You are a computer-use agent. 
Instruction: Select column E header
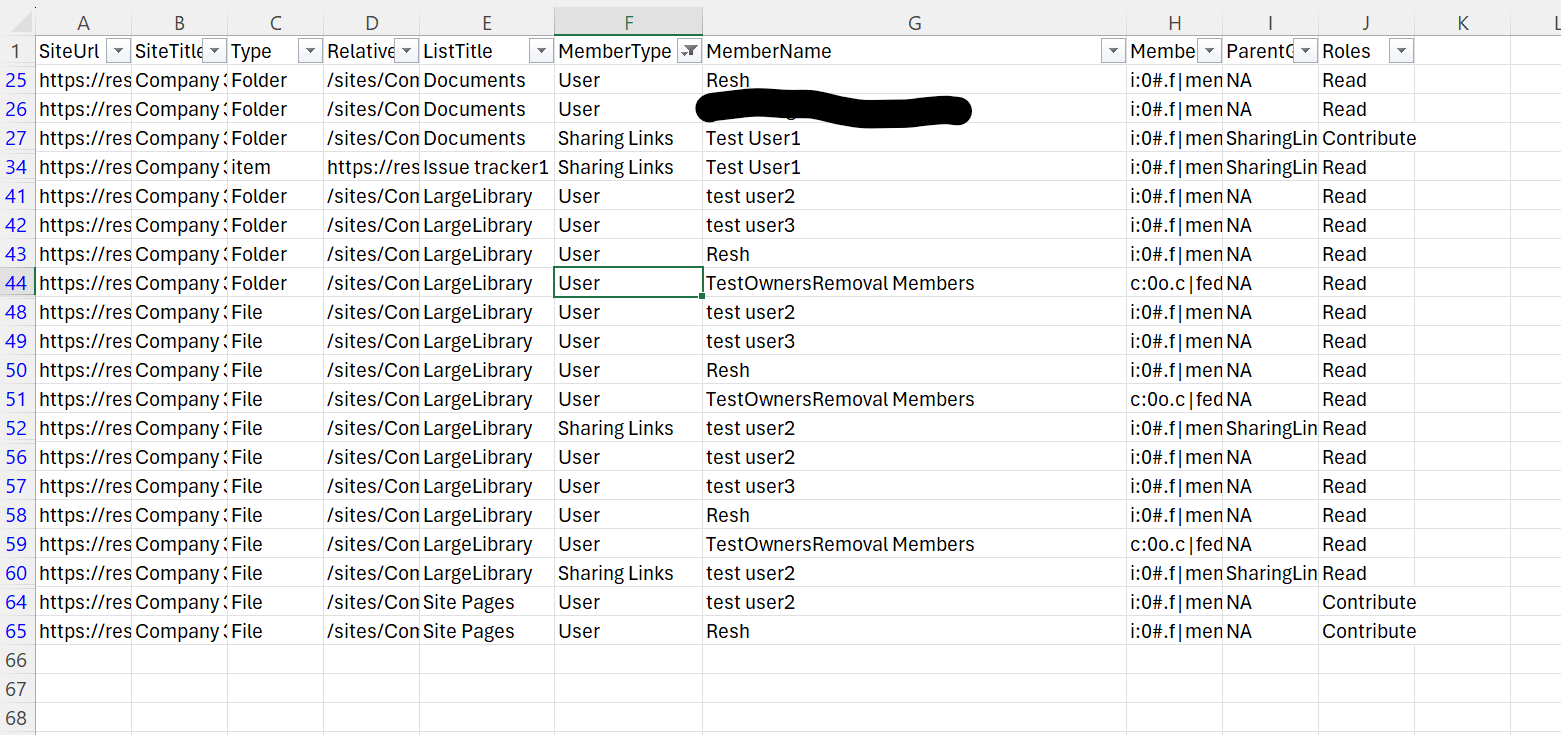coord(487,22)
